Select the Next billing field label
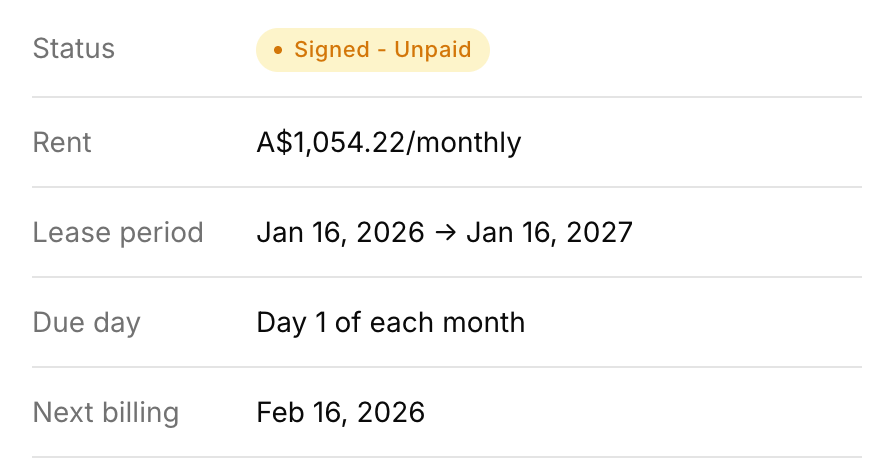This screenshot has height=462, width=888. tap(106, 412)
